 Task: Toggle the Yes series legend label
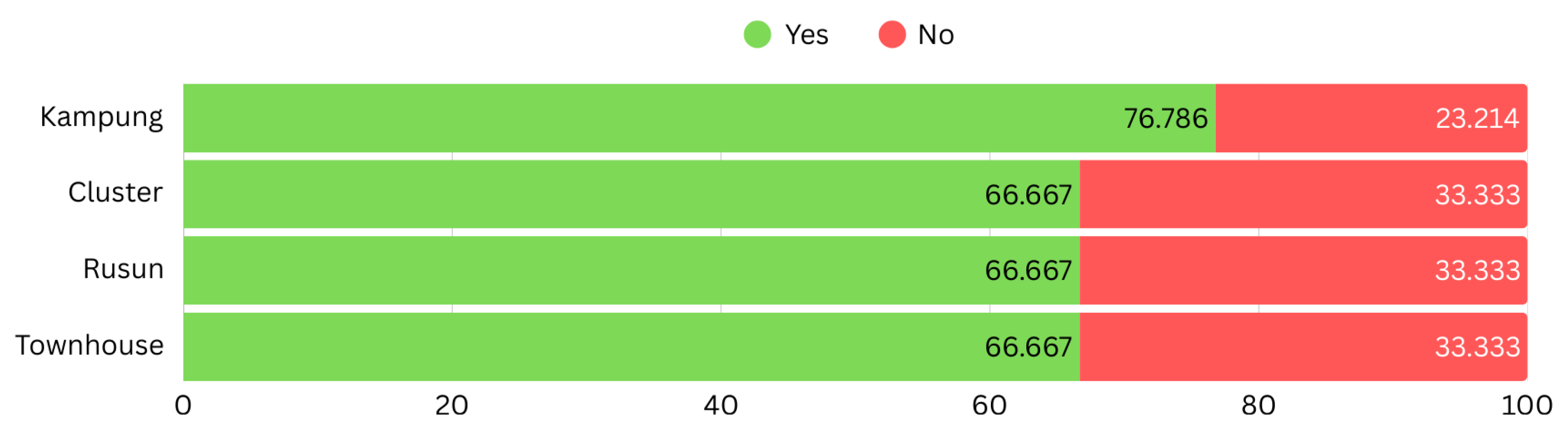click(x=807, y=35)
